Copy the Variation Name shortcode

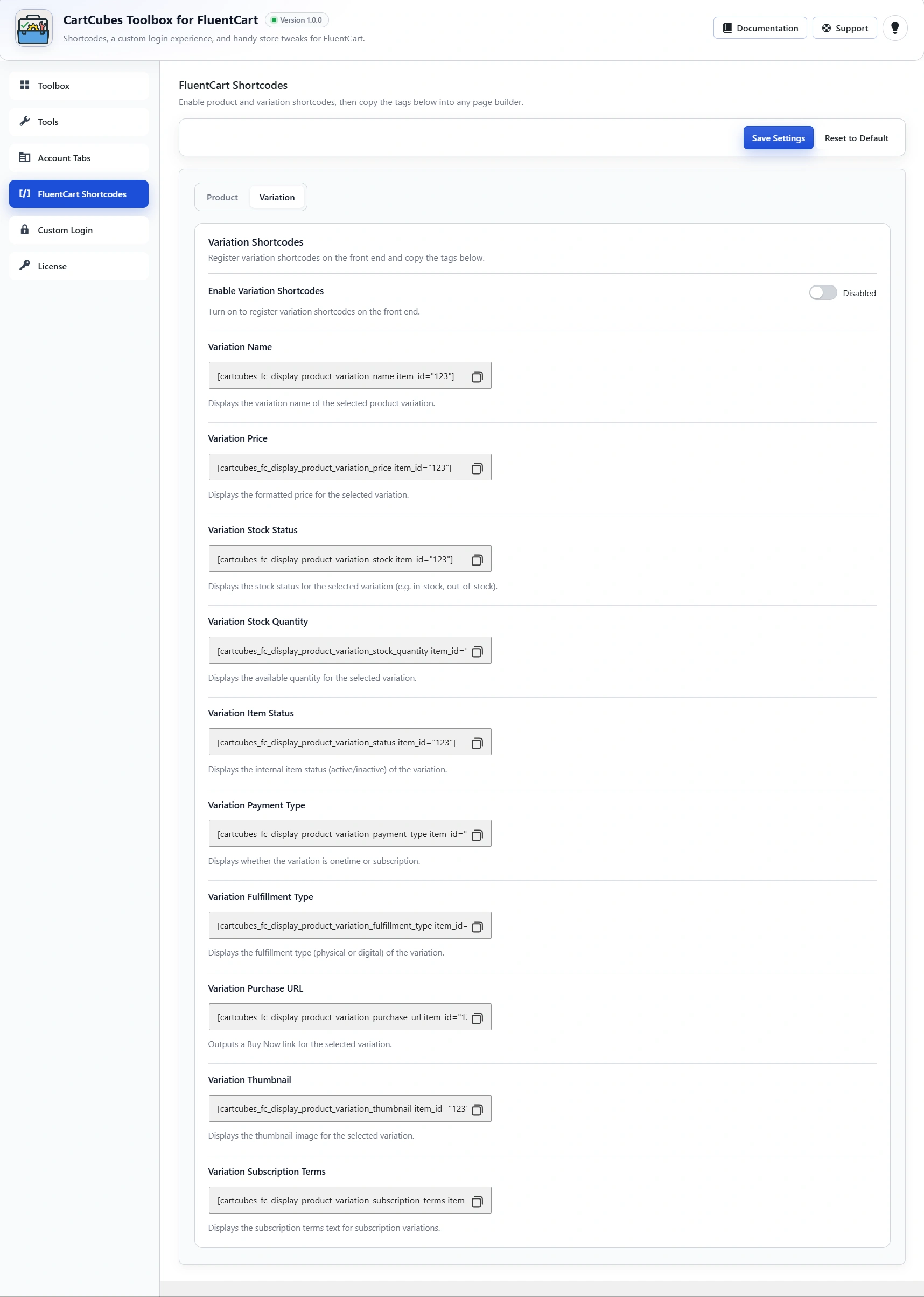click(477, 376)
